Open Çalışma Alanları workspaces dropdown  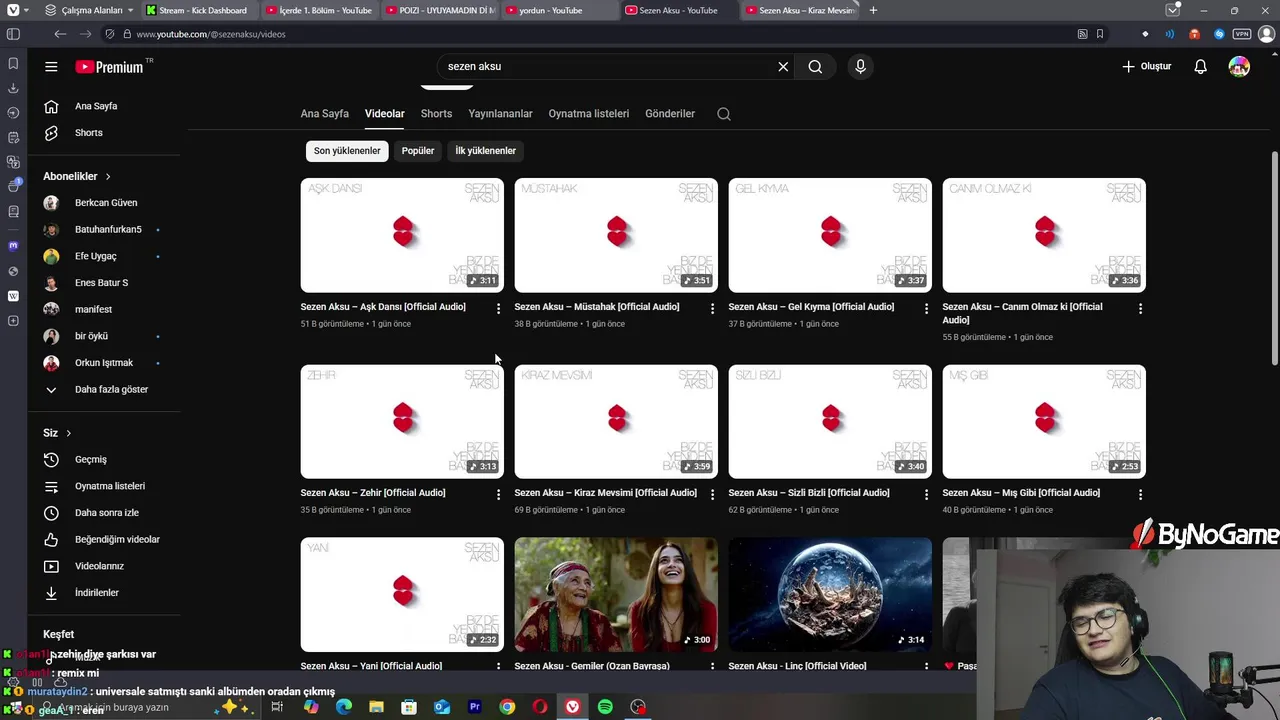click(89, 10)
